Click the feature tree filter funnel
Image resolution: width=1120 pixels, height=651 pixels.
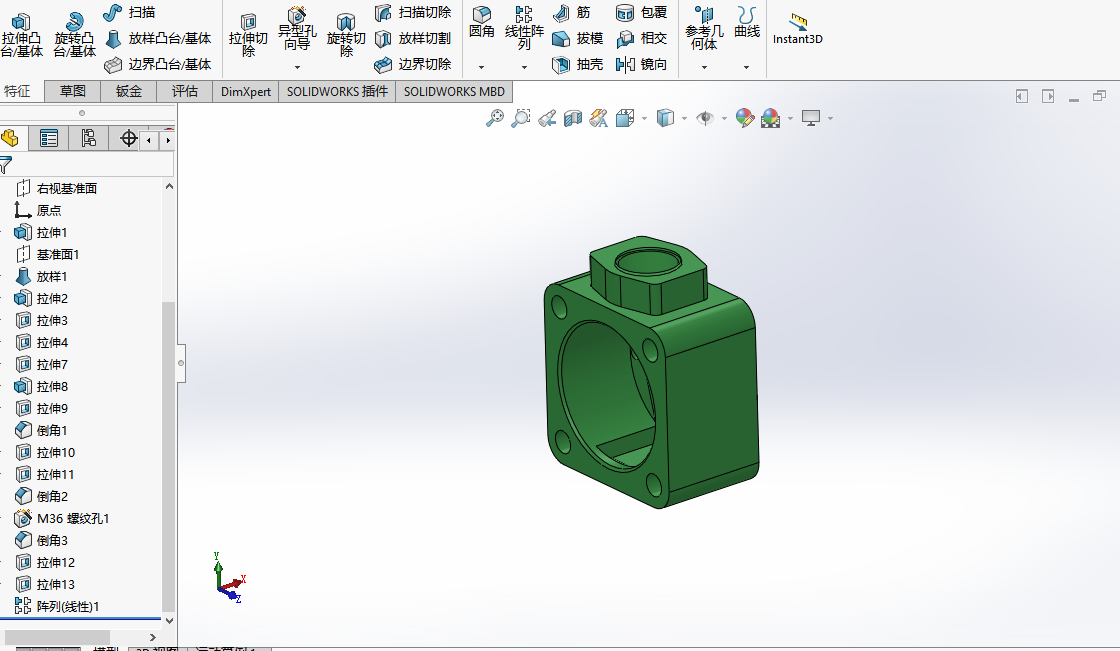click(6, 165)
